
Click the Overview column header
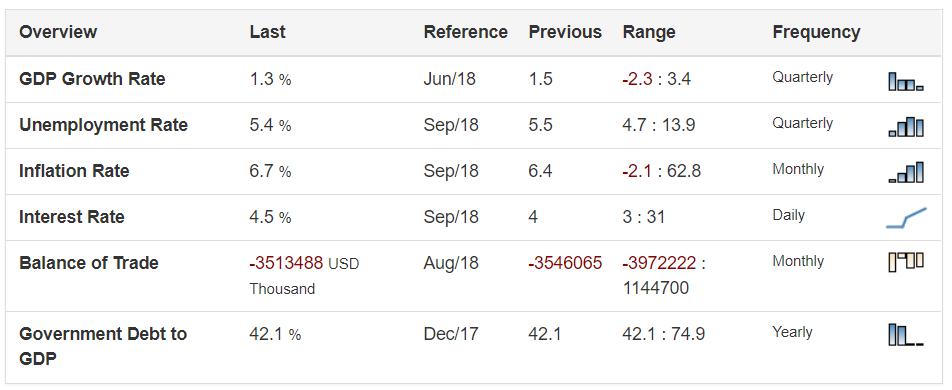point(58,32)
